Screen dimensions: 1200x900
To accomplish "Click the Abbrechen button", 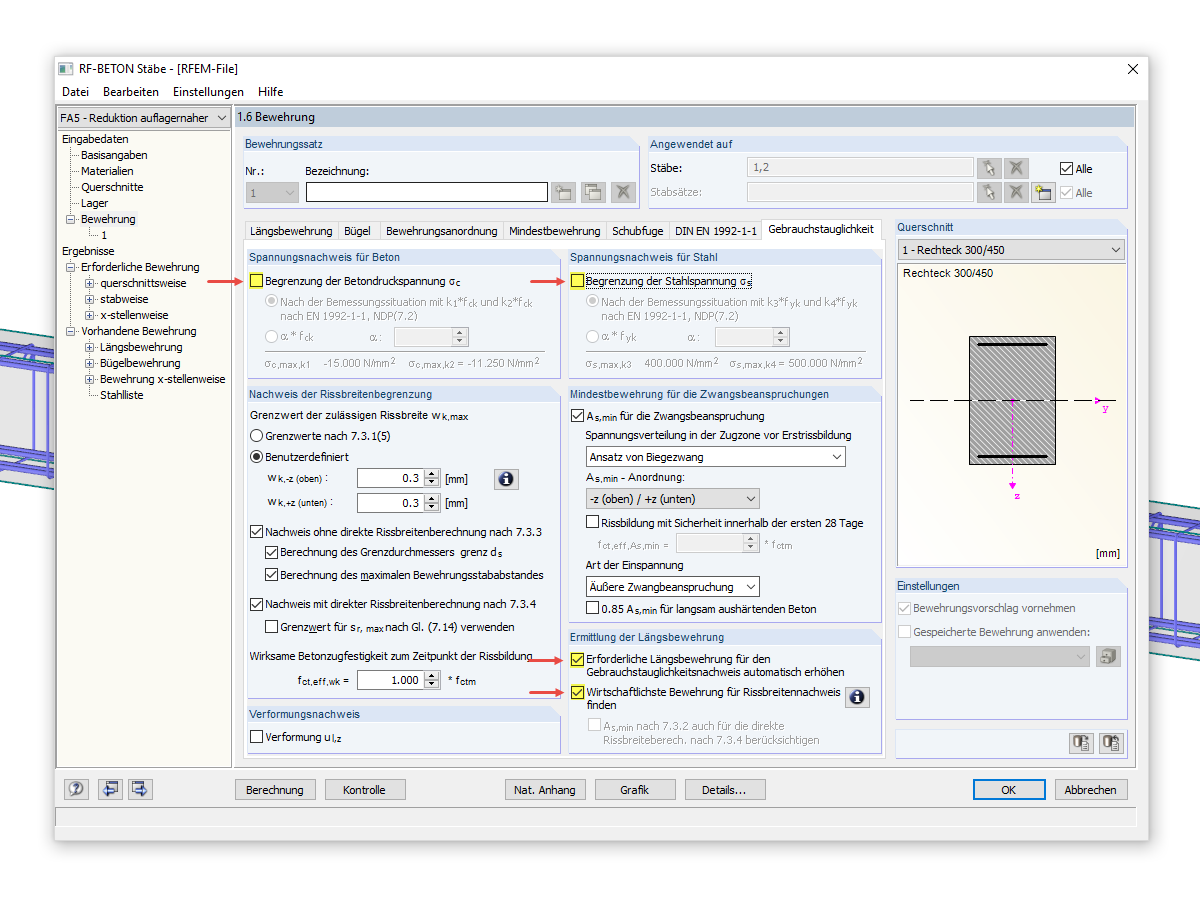I will tap(1091, 790).
